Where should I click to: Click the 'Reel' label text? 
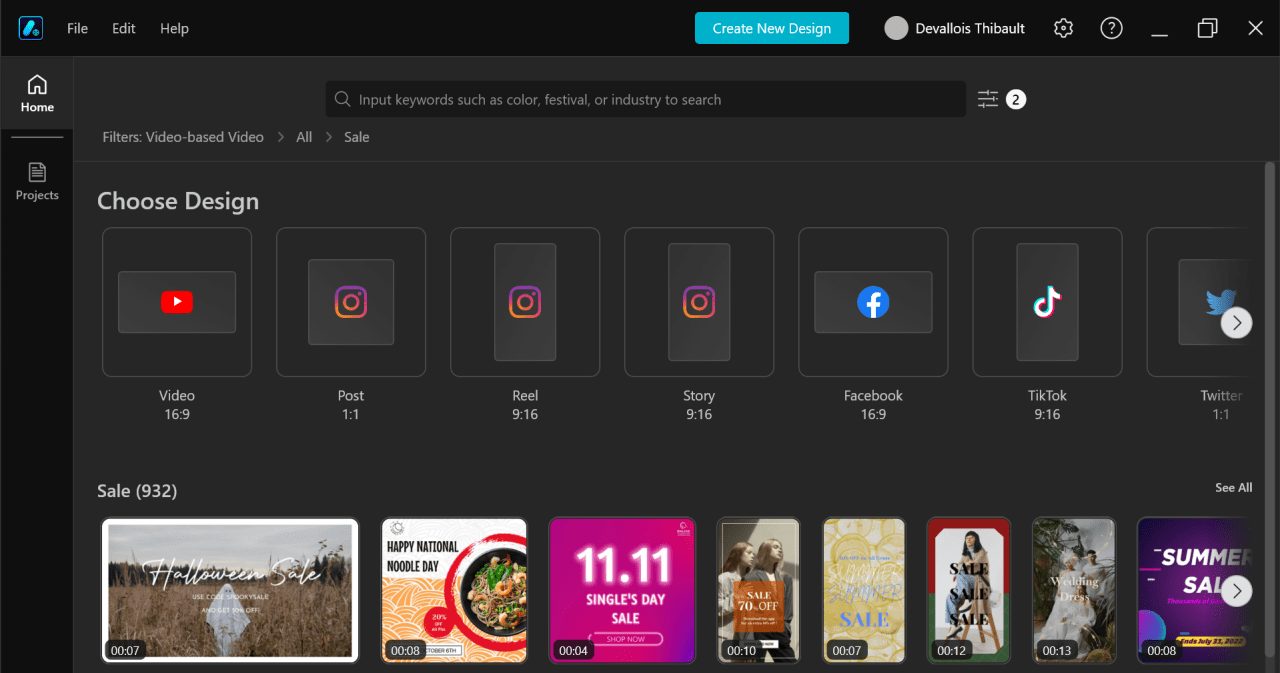pyautogui.click(x=525, y=395)
